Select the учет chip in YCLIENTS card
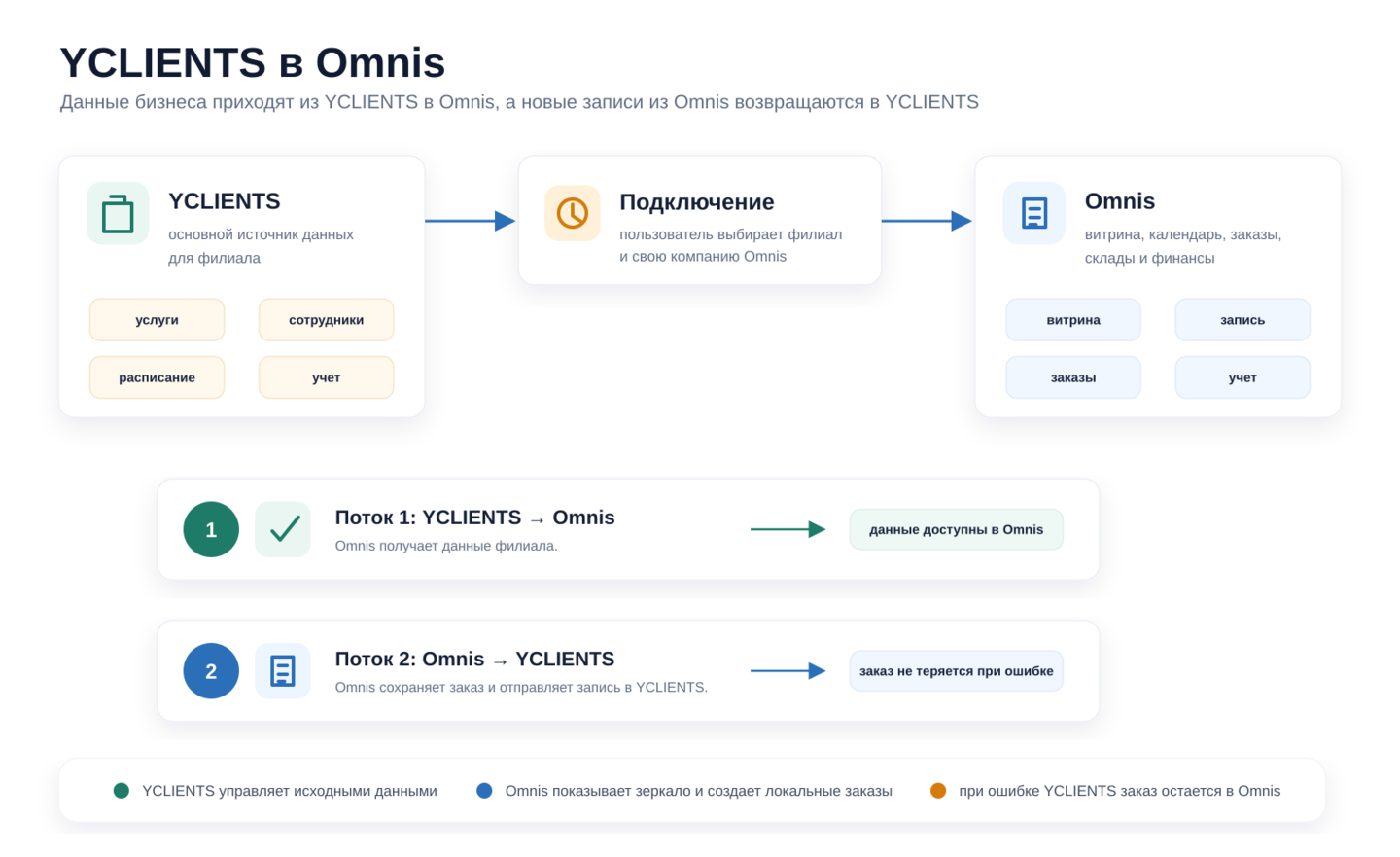The width and height of the screenshot is (1400, 857). click(x=326, y=377)
